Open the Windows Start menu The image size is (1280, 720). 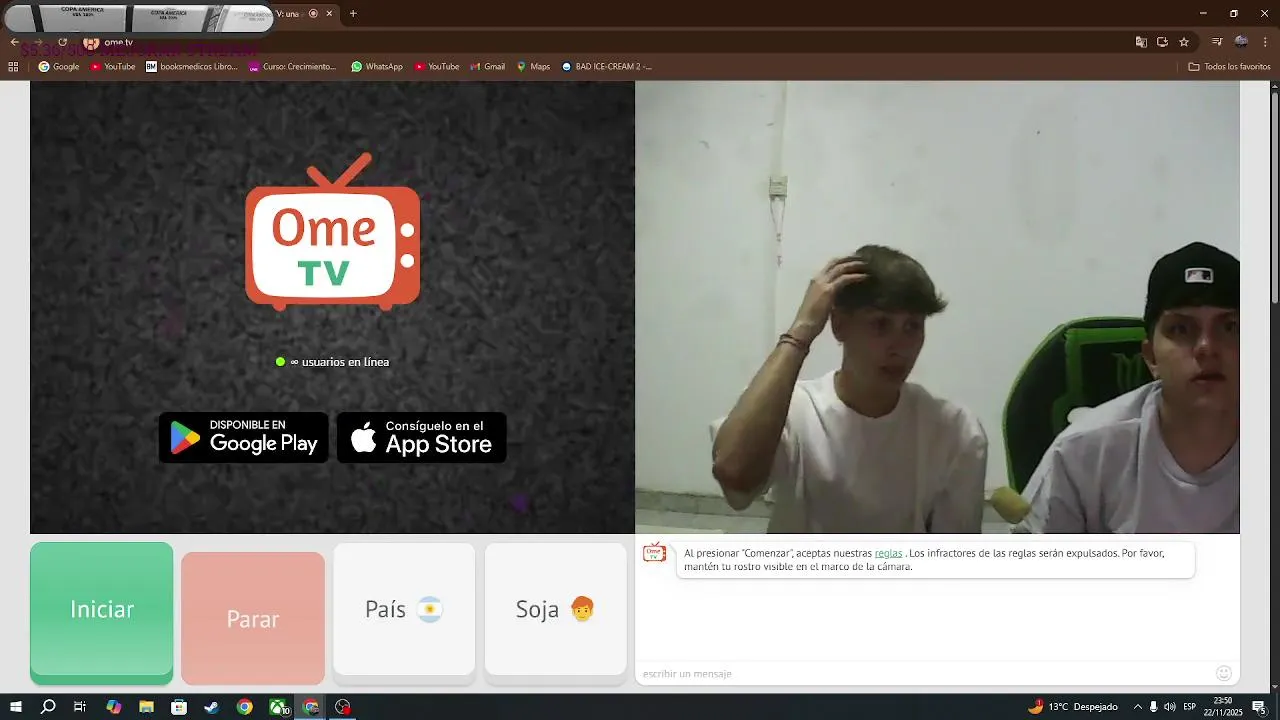tap(16, 707)
